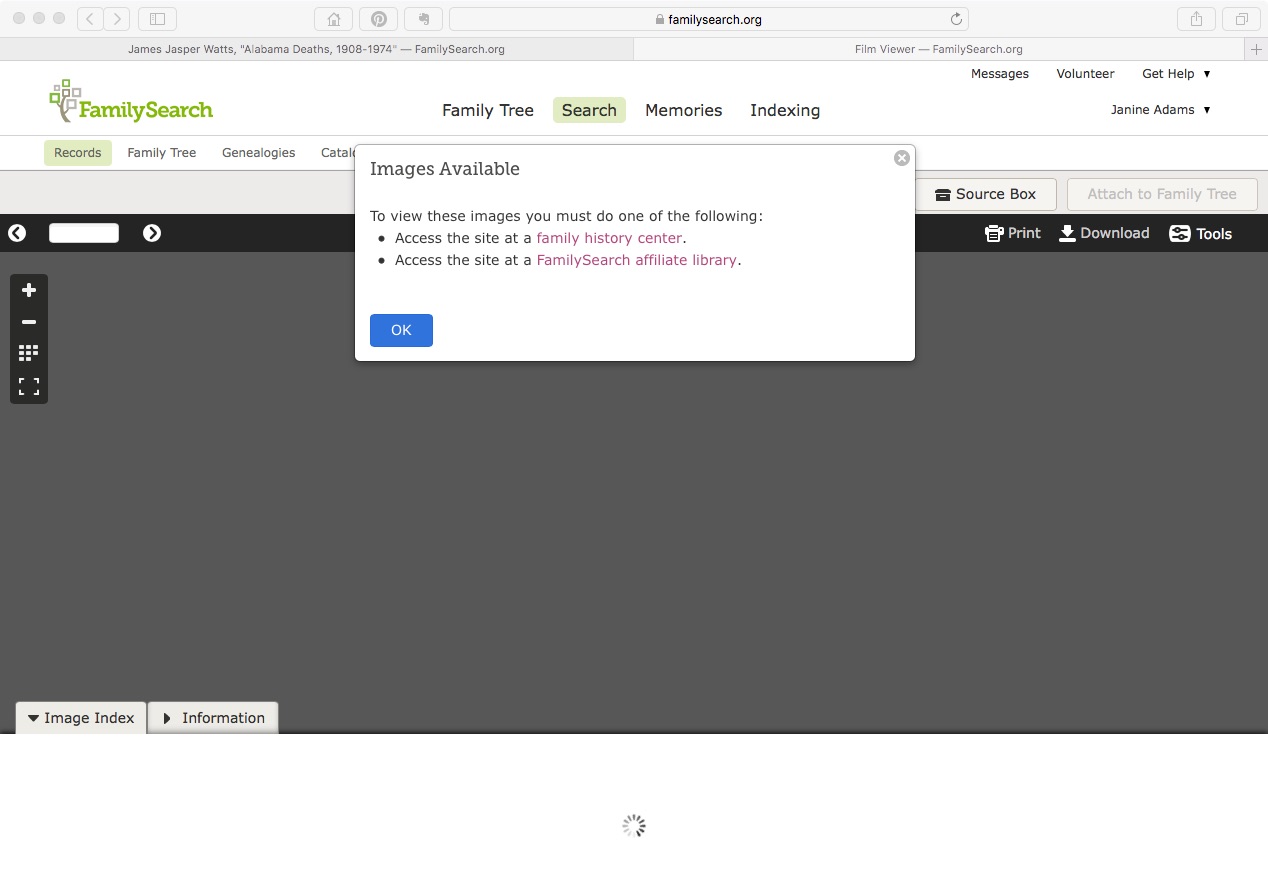Open the multi-image gallery view
The width and height of the screenshot is (1268, 895).
28,352
